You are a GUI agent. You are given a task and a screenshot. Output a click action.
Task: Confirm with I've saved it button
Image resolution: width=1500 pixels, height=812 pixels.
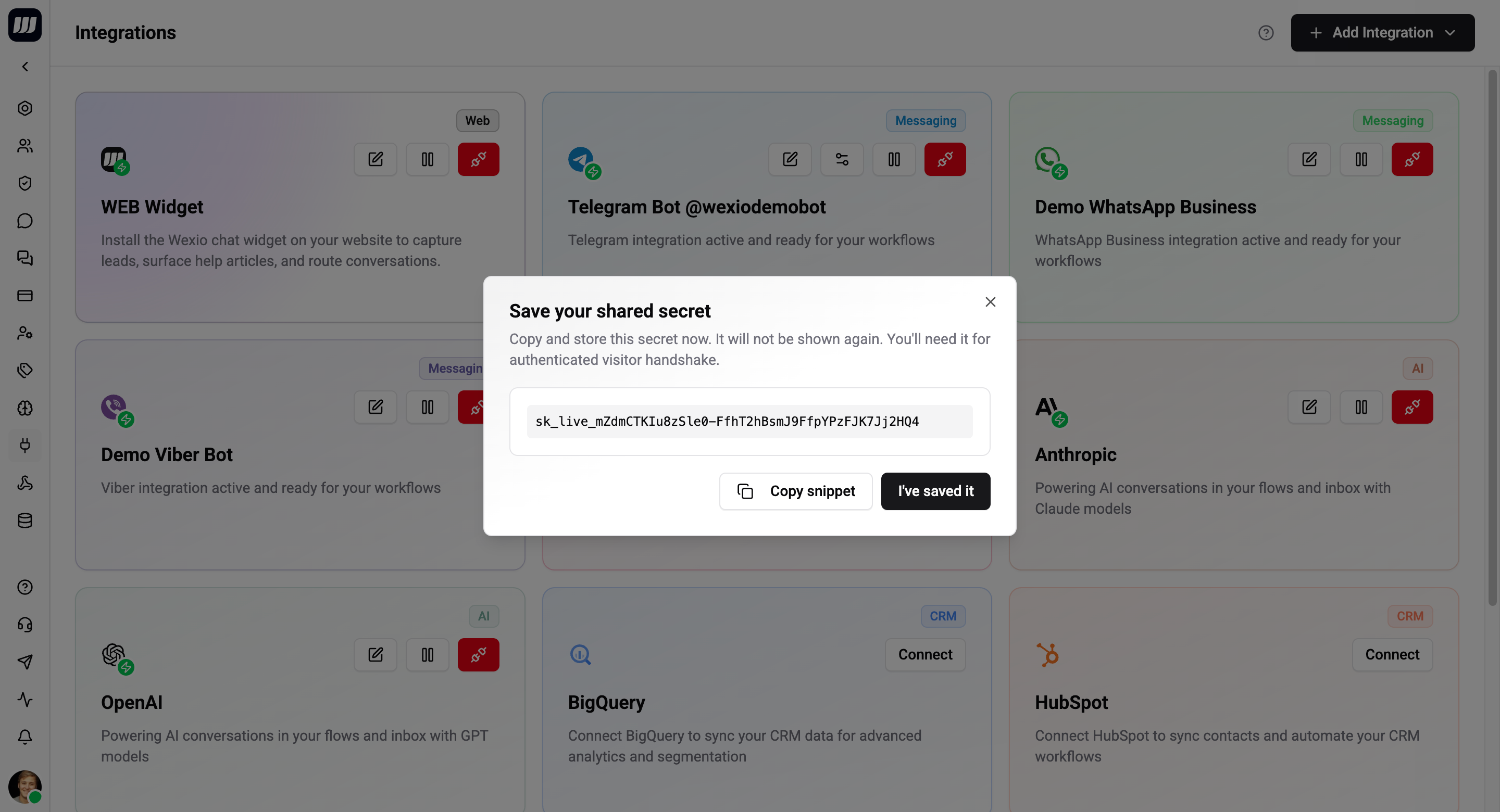[935, 491]
